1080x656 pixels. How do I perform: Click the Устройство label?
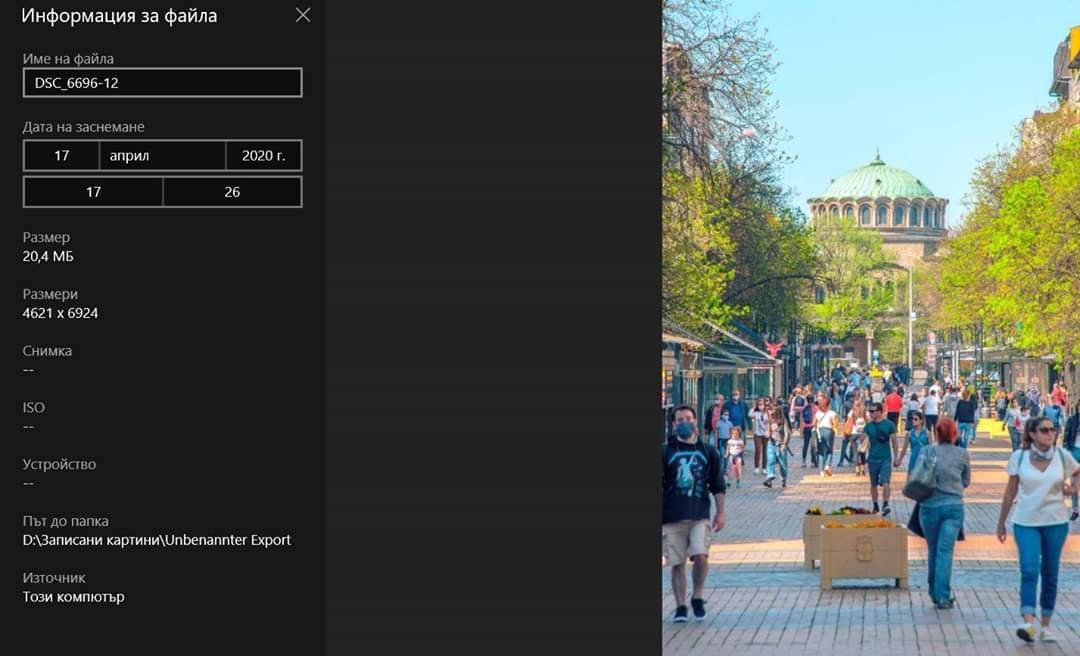click(59, 464)
